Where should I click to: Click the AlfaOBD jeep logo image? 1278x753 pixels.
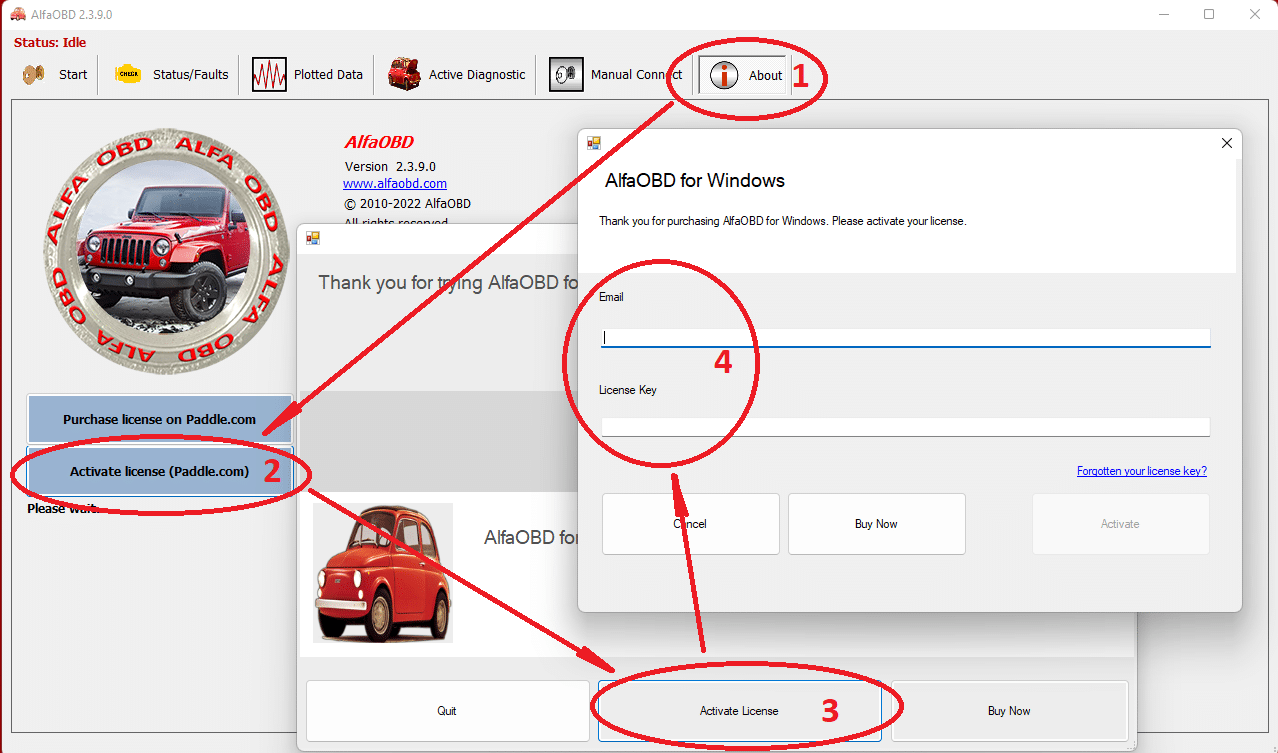click(x=166, y=249)
